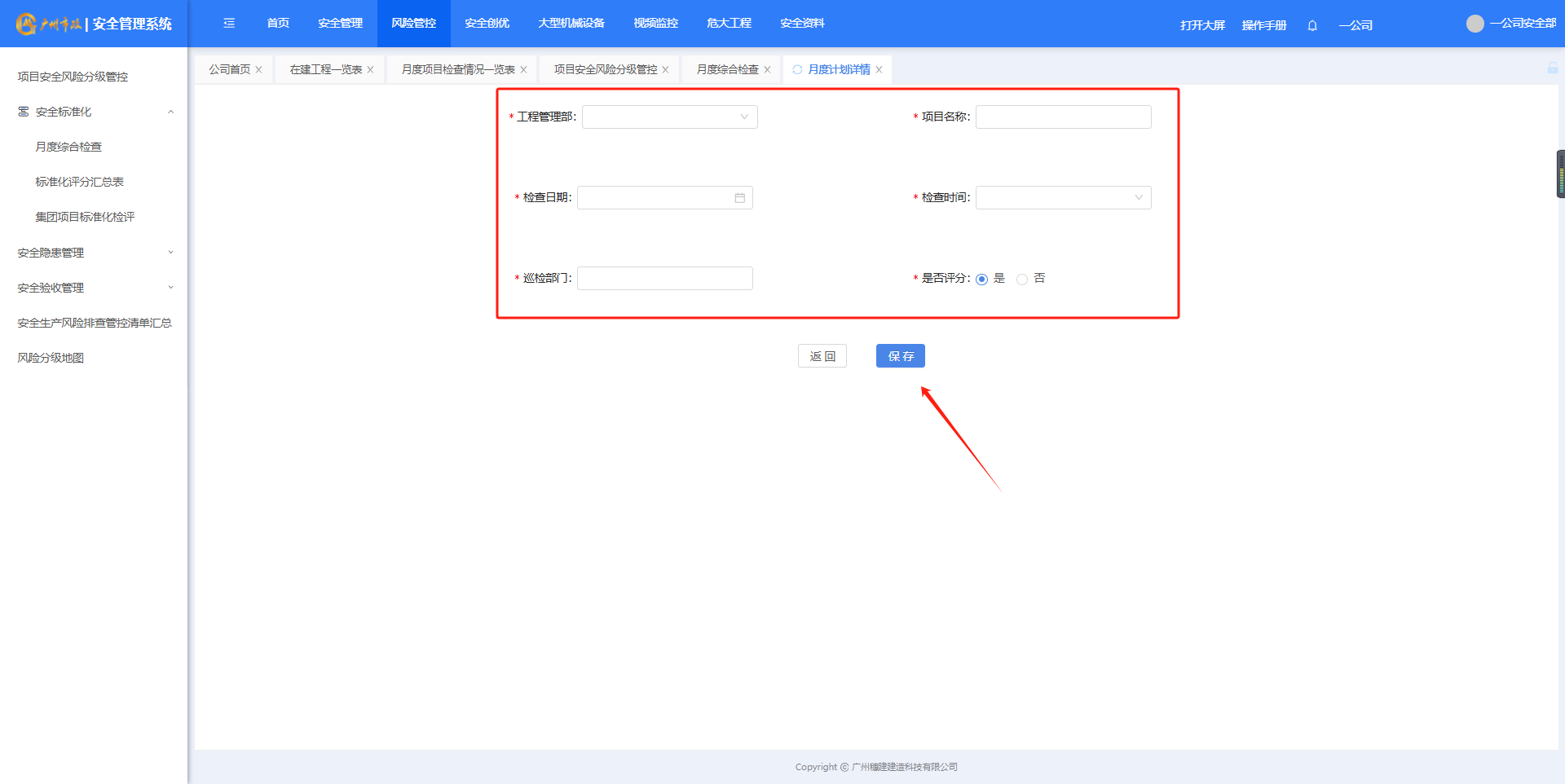Image resolution: width=1565 pixels, height=784 pixels.
Task: Open the 检查时间 dropdown
Action: coord(1063,198)
